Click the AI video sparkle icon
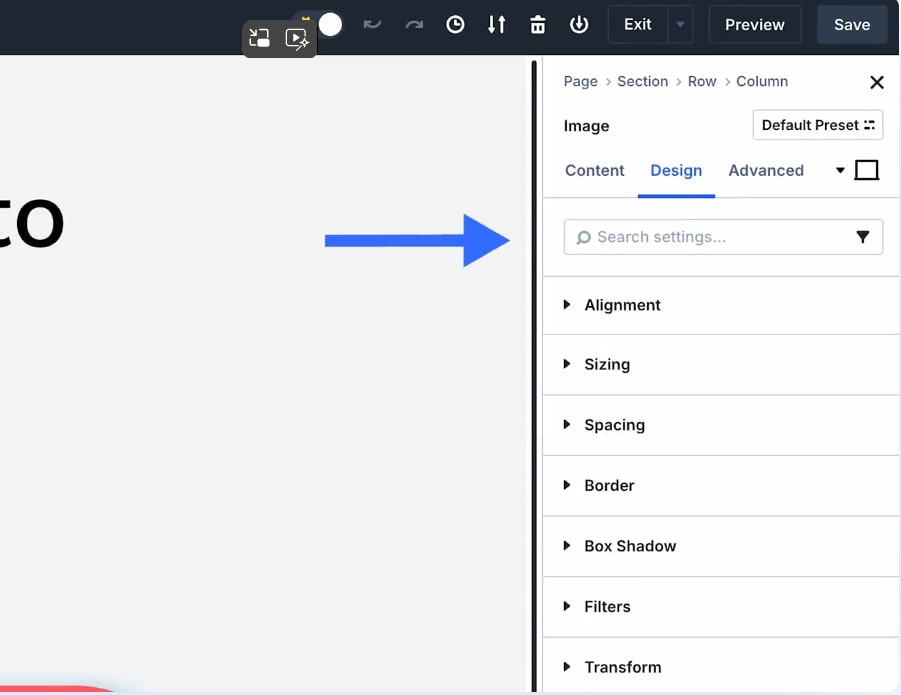This screenshot has height=695, width=901. (297, 39)
